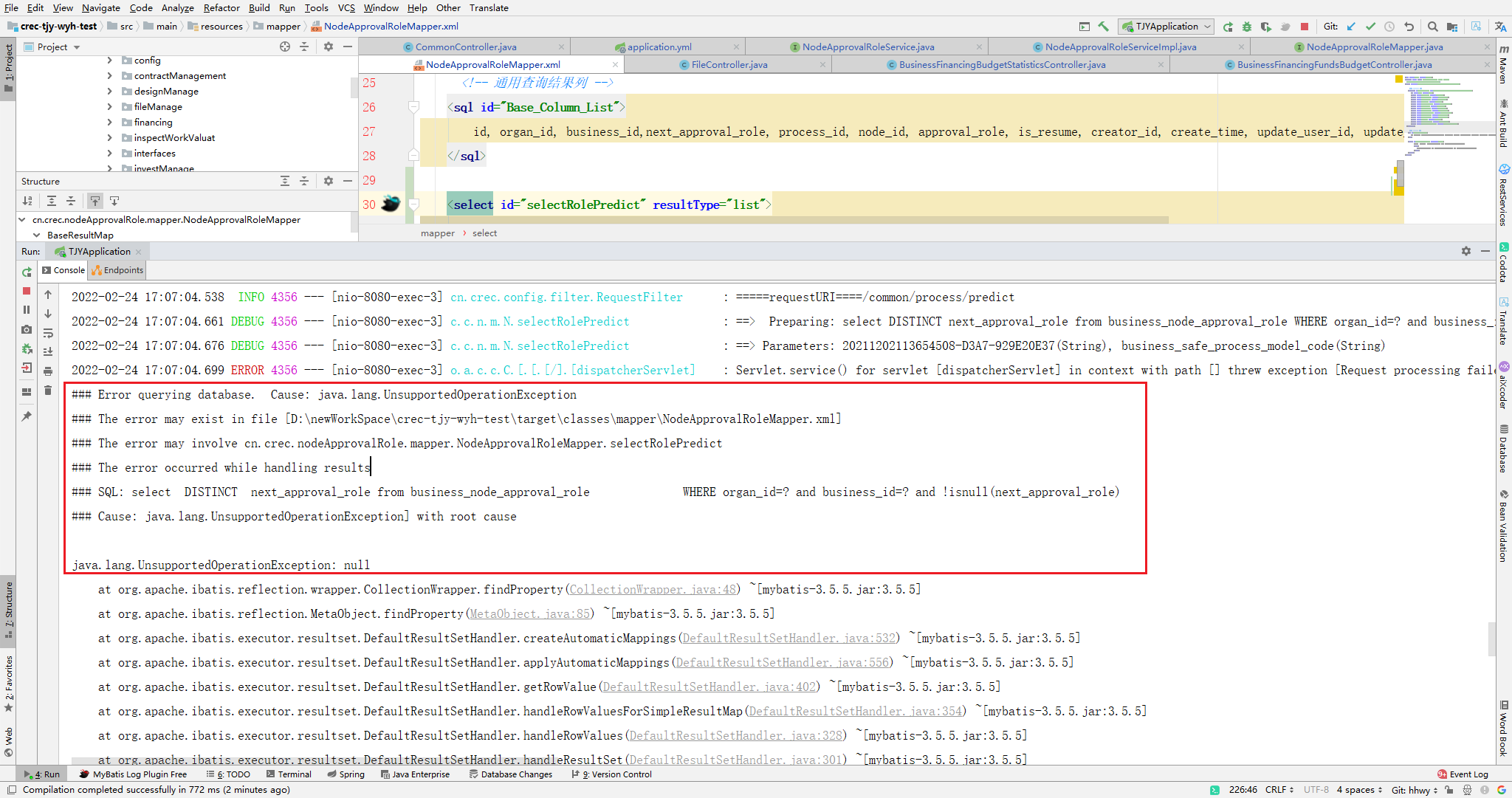1512x798 pixels.
Task: Open CollectionWrapper.java:48 stack trace link
Action: click(653, 590)
